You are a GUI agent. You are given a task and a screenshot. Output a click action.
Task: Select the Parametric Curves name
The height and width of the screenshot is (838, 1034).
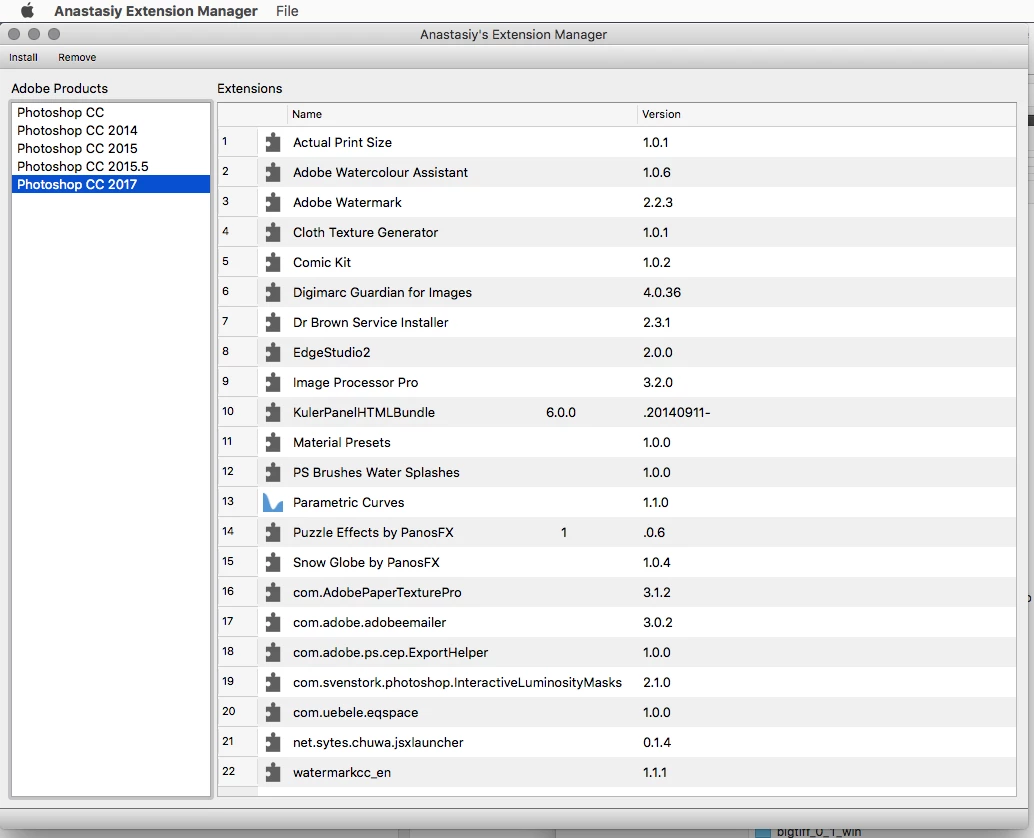pyautogui.click(x=348, y=502)
